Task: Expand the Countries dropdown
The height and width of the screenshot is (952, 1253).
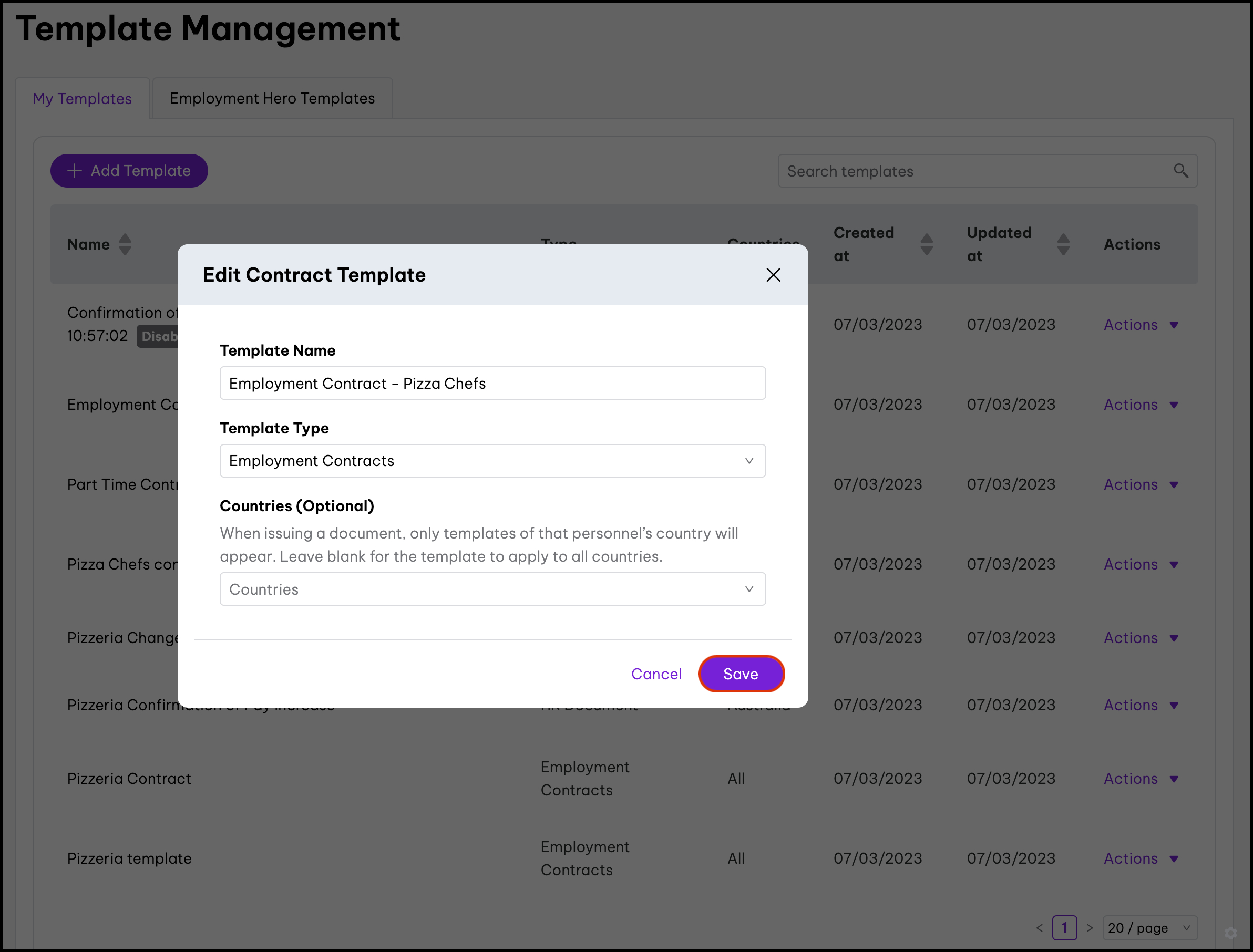Action: [492, 589]
